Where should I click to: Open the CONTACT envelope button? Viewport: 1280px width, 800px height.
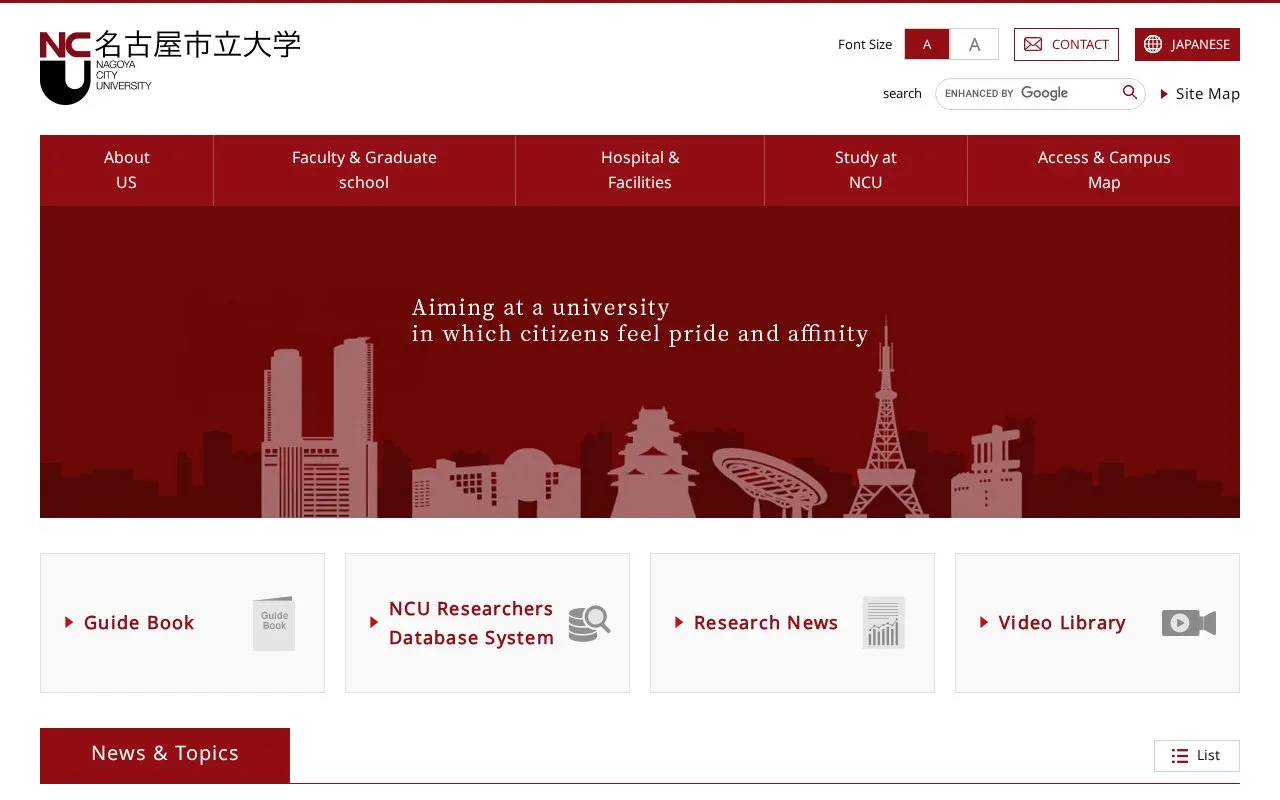[1066, 44]
